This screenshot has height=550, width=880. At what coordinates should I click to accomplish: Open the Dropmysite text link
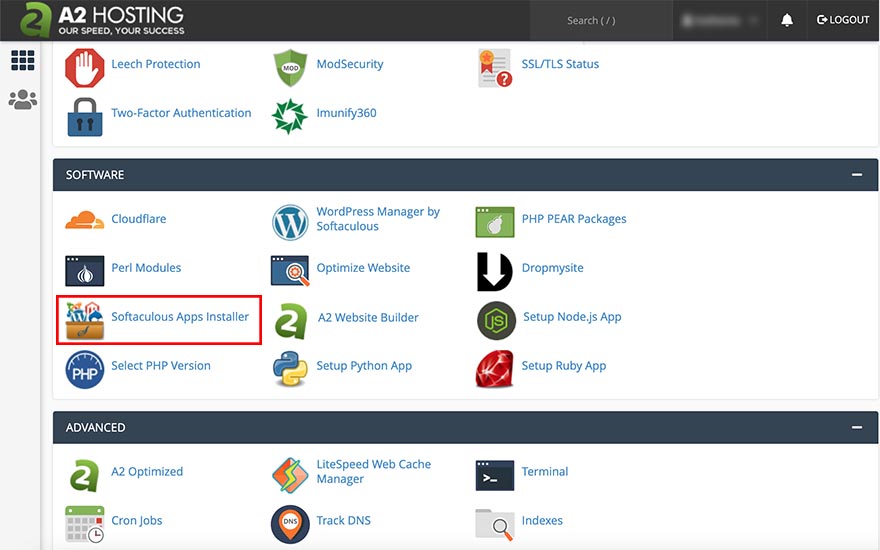point(552,268)
